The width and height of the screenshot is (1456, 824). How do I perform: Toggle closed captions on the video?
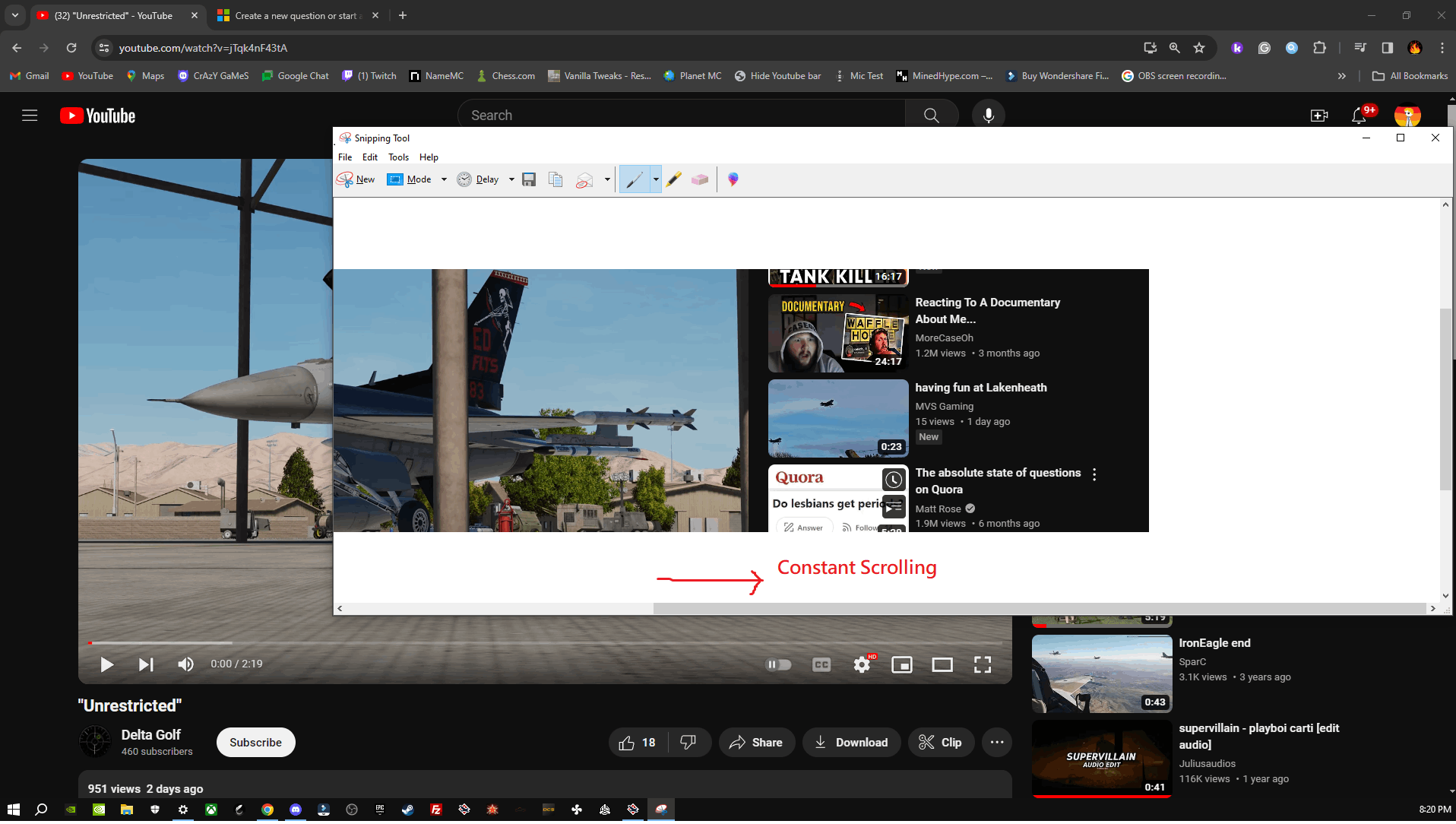(821, 665)
